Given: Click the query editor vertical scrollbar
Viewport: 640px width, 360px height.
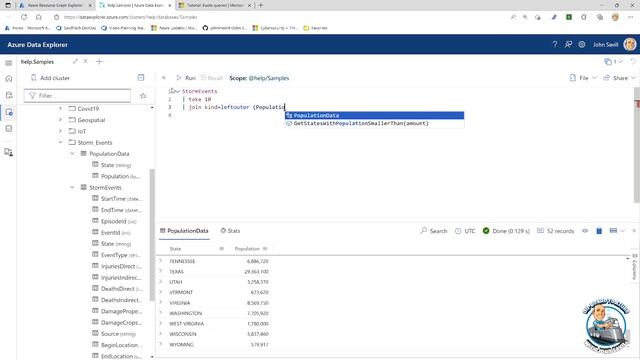Looking at the screenshot, I should coord(637,145).
